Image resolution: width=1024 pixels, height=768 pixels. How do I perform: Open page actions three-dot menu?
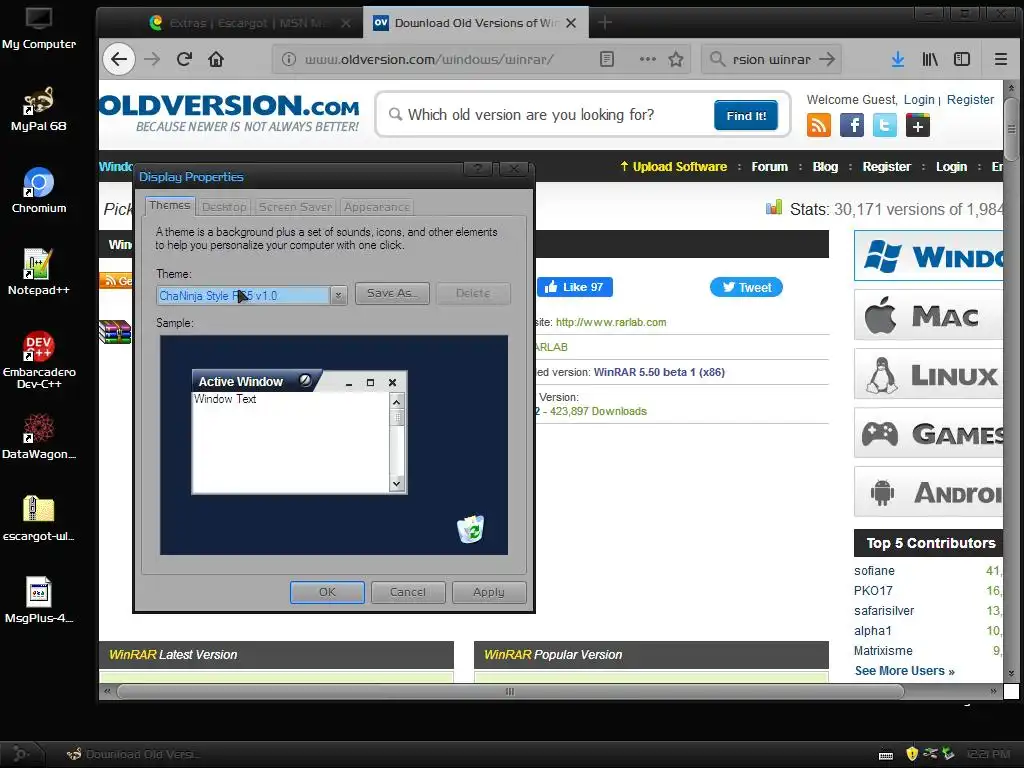tap(647, 59)
